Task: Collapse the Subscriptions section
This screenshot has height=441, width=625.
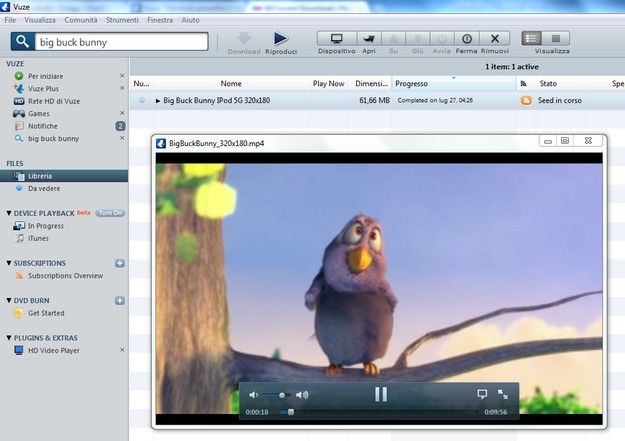Action: pos(9,263)
